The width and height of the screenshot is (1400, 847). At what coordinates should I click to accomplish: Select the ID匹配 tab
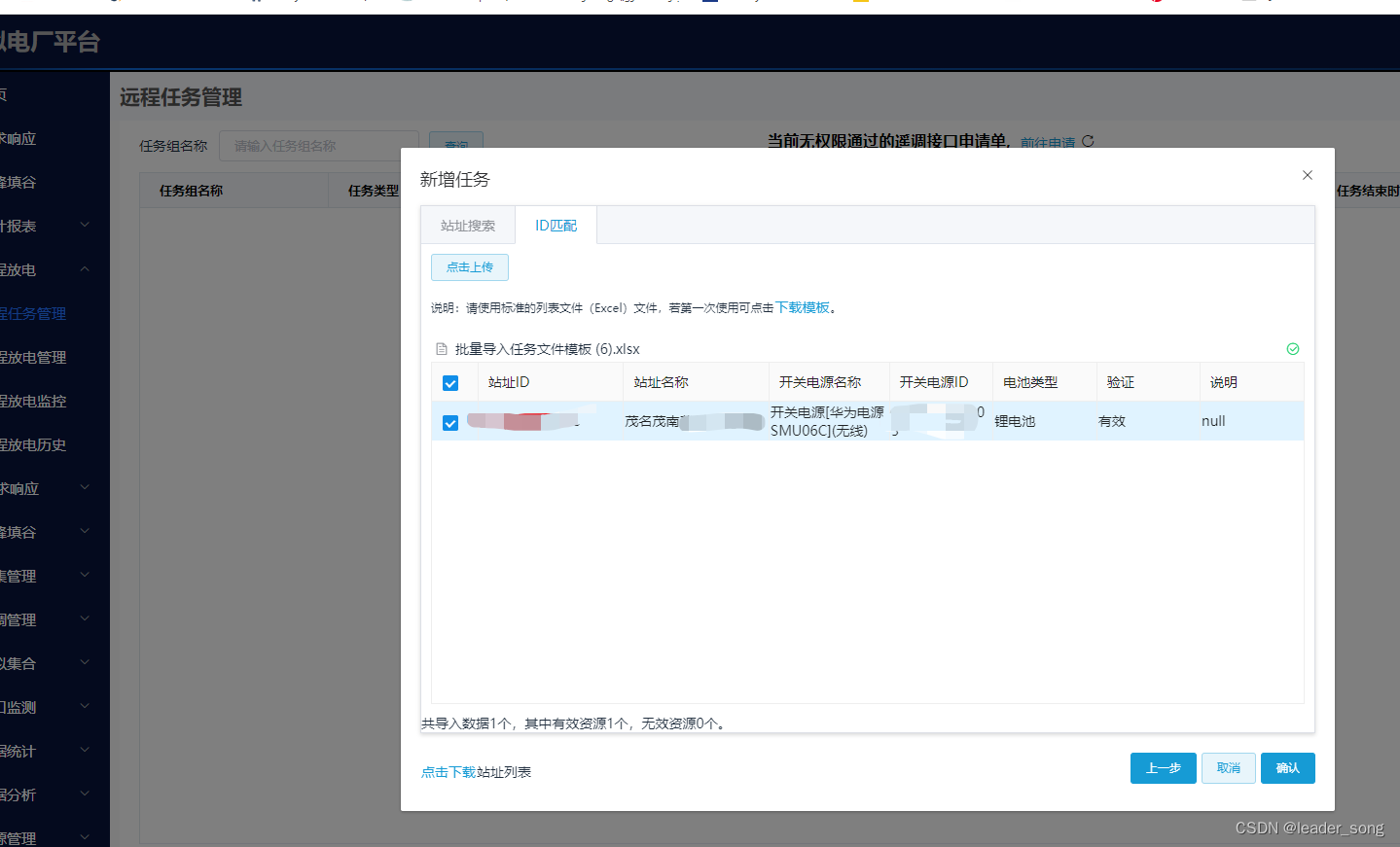pyautogui.click(x=556, y=226)
